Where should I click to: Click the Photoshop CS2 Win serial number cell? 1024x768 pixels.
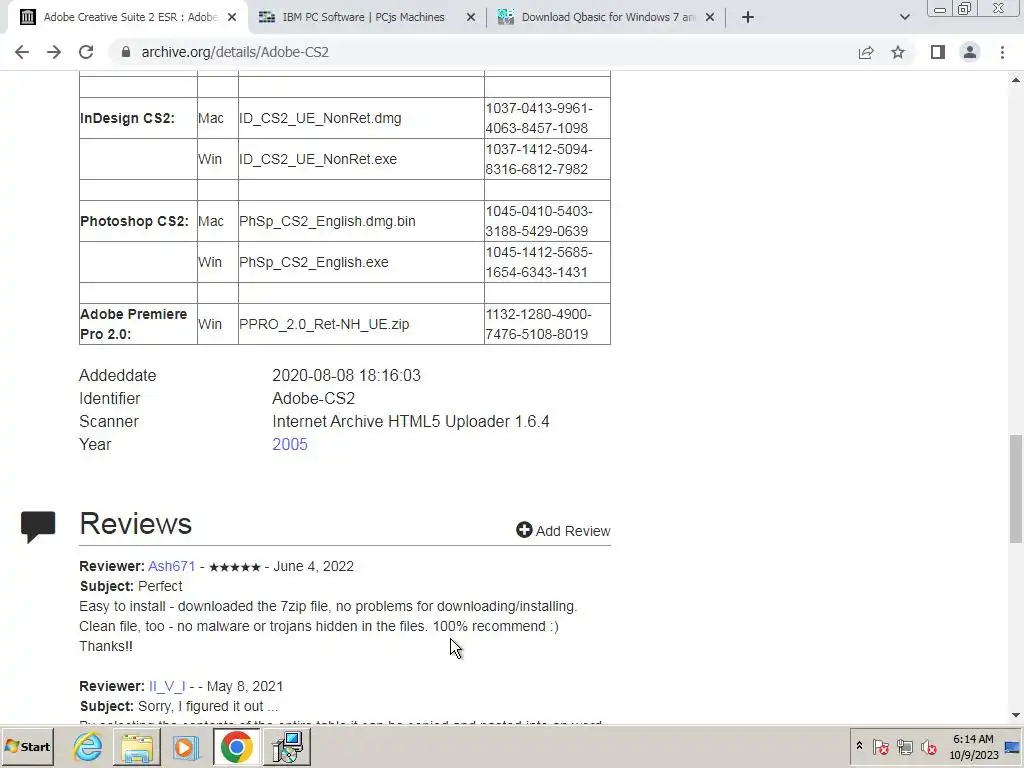(x=547, y=263)
